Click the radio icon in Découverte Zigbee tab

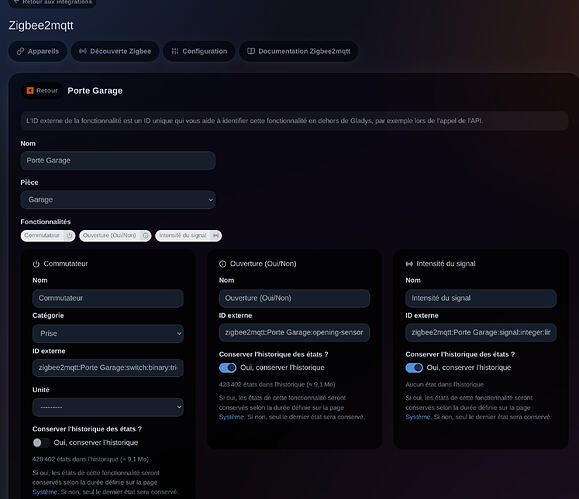coord(83,51)
